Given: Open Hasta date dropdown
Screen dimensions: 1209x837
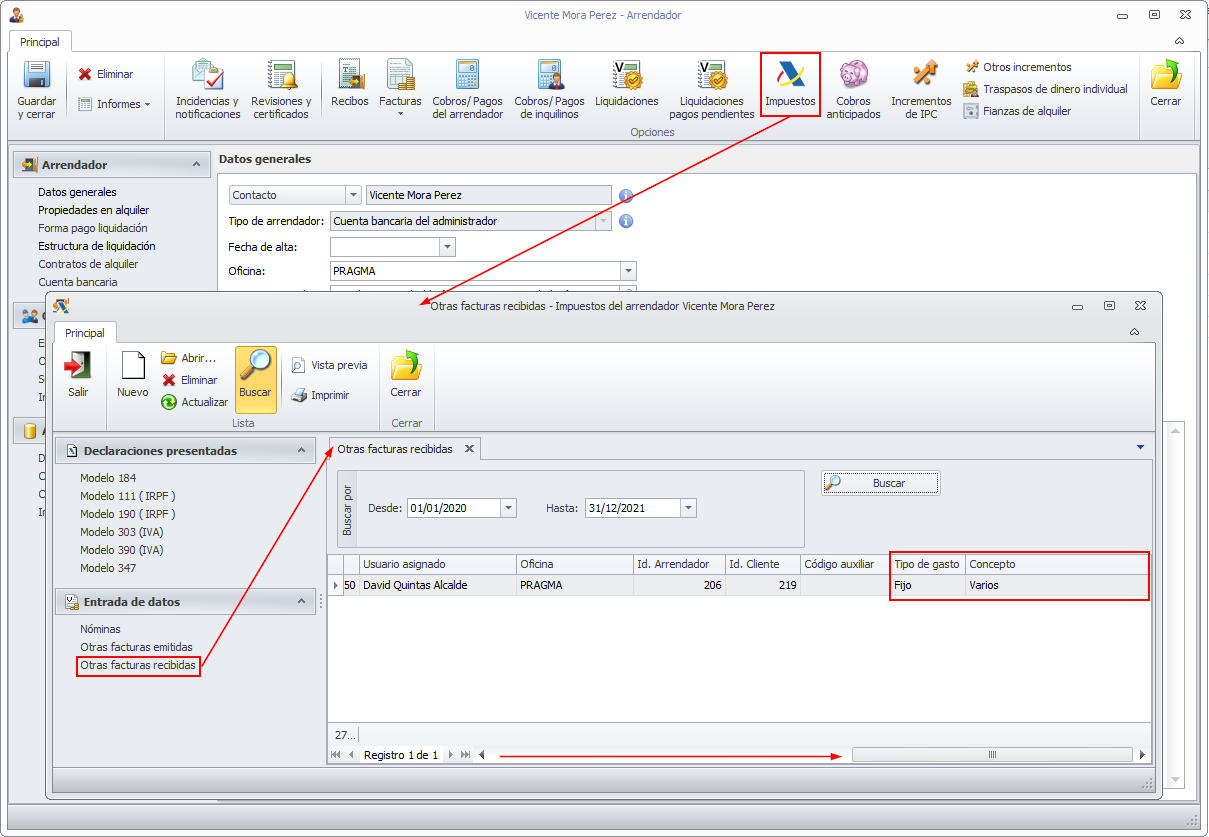Looking at the screenshot, I should [x=688, y=508].
